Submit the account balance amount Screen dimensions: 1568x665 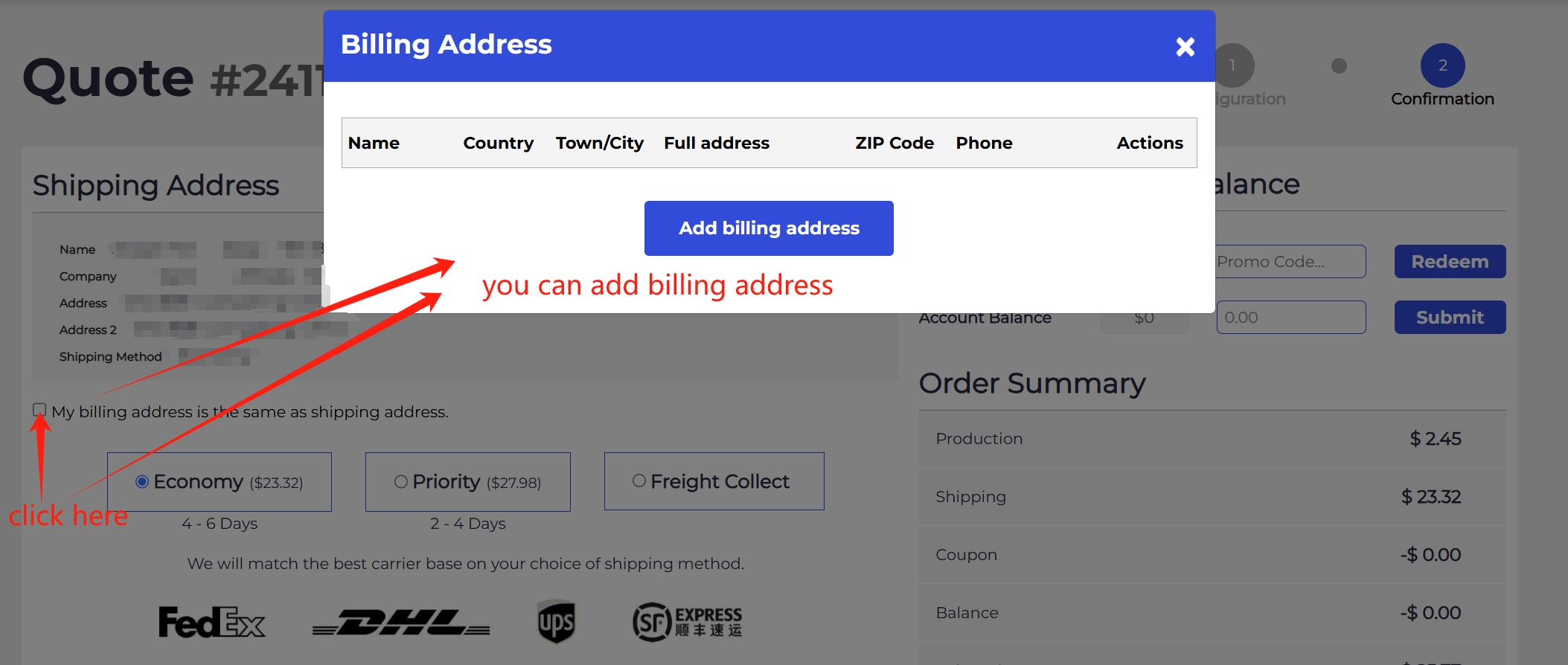1449,318
